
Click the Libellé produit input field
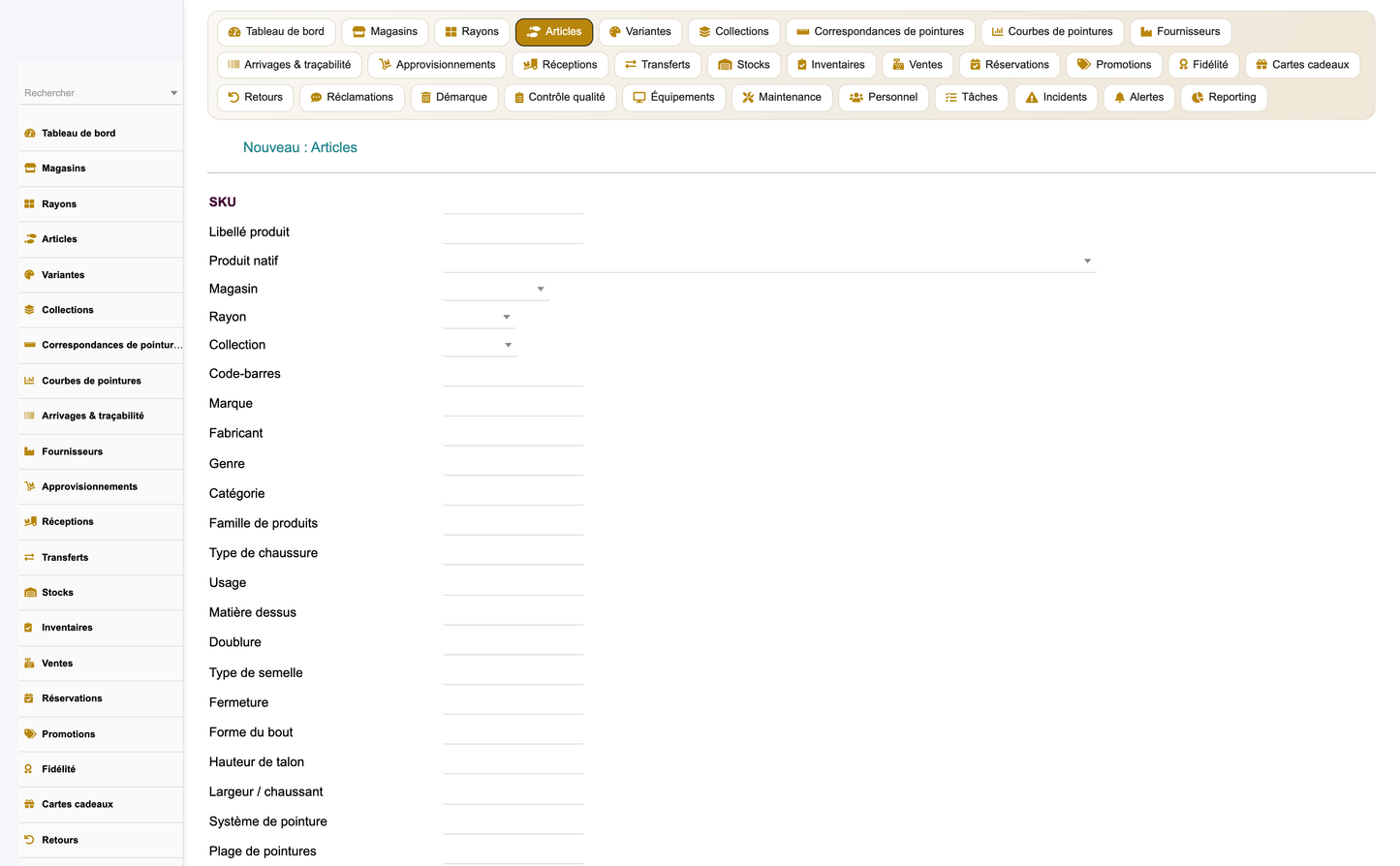click(x=513, y=232)
